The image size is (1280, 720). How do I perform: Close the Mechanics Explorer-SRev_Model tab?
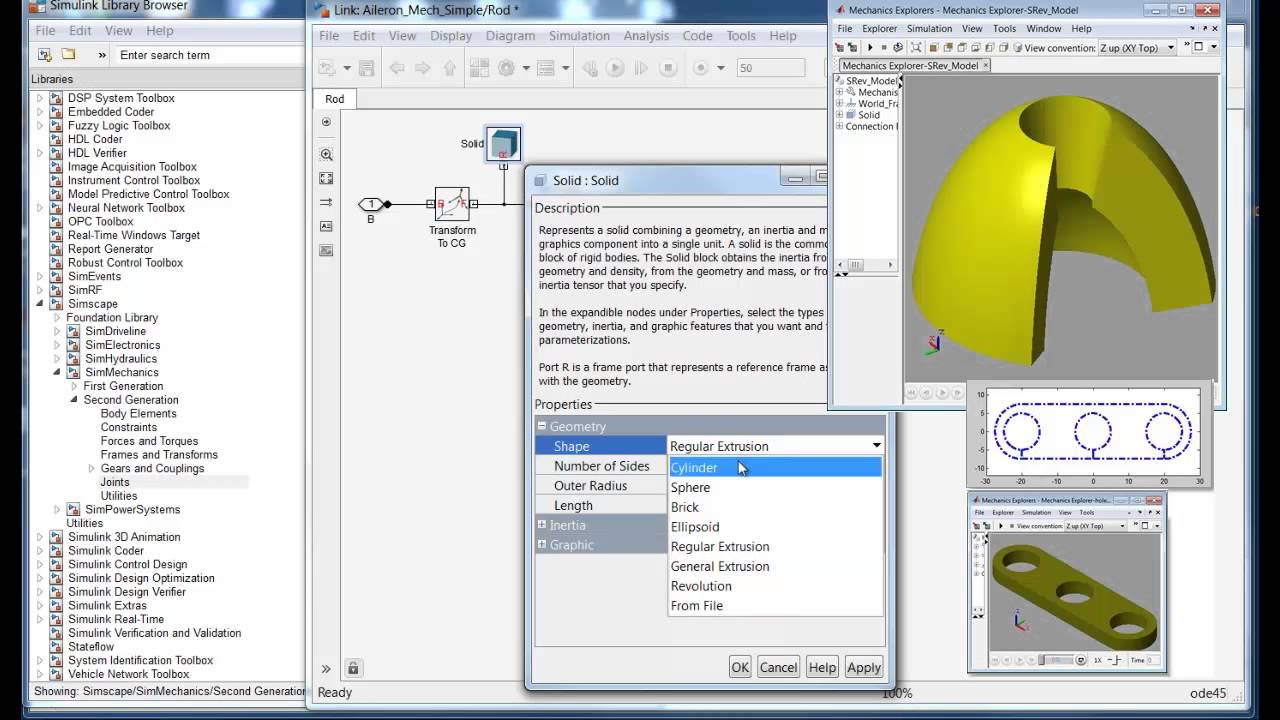985,65
